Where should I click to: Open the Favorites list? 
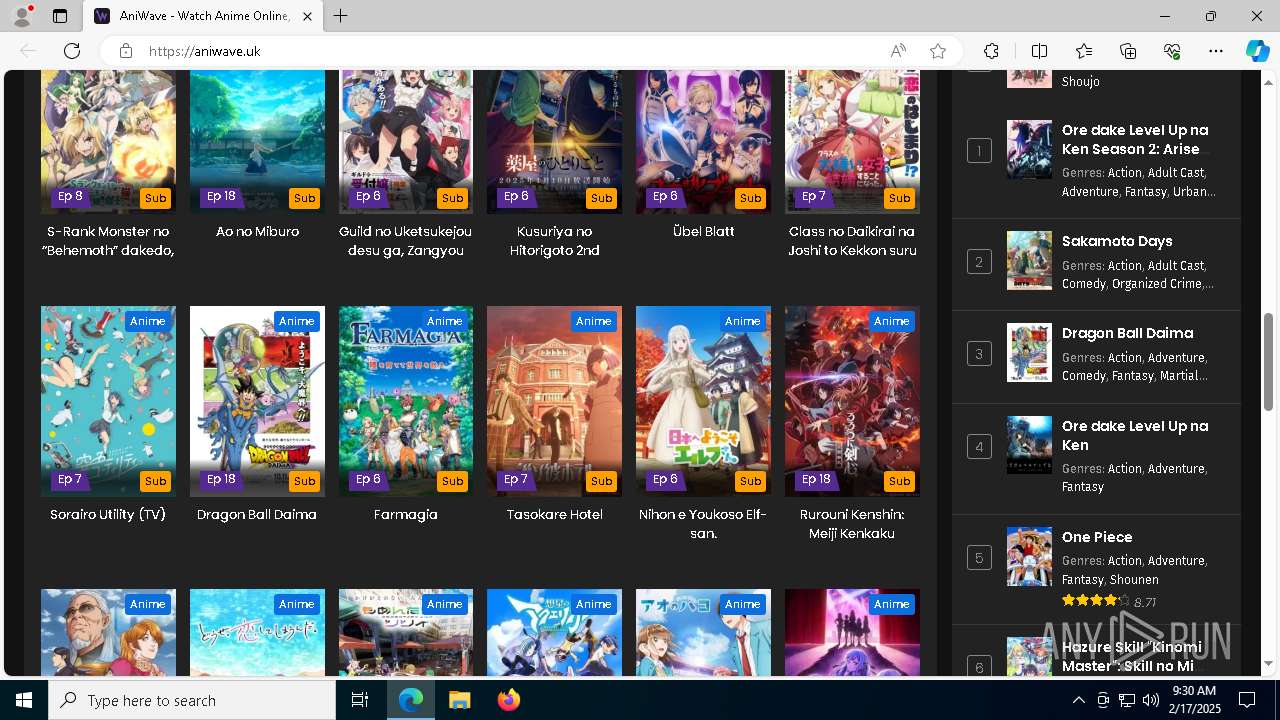pyautogui.click(x=1084, y=51)
